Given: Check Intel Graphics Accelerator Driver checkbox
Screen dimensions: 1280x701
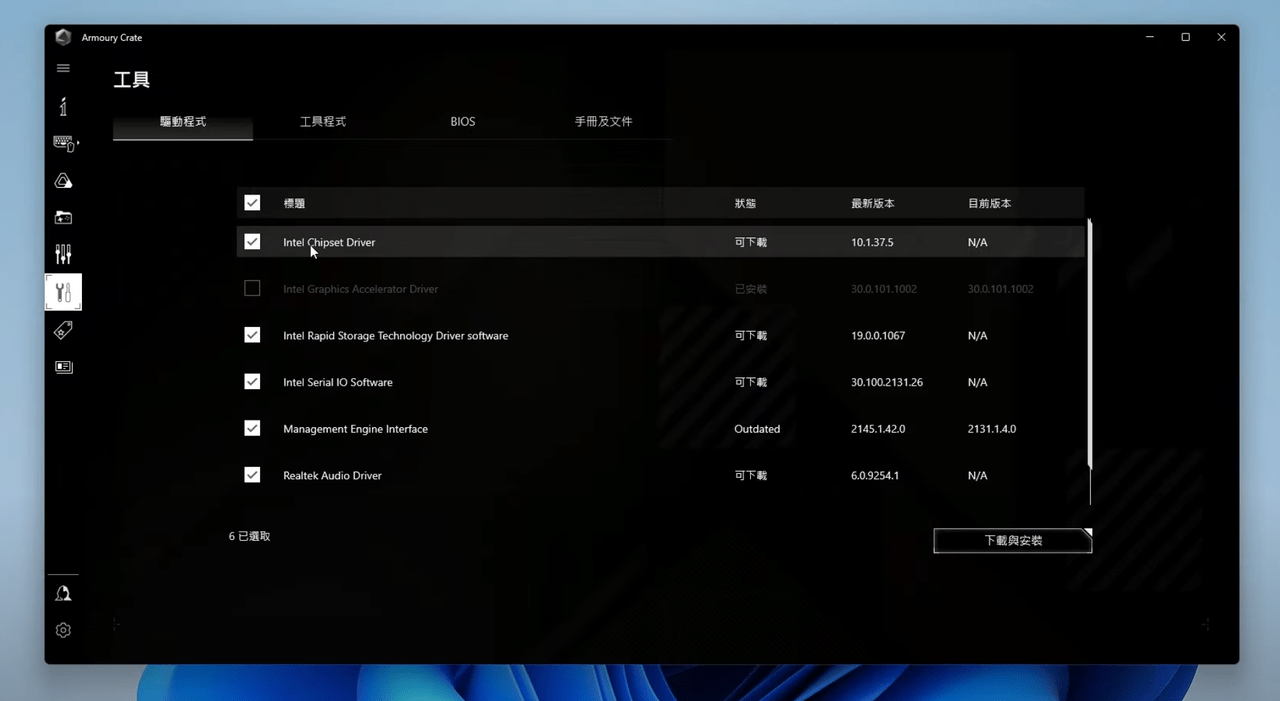Looking at the screenshot, I should [252, 289].
